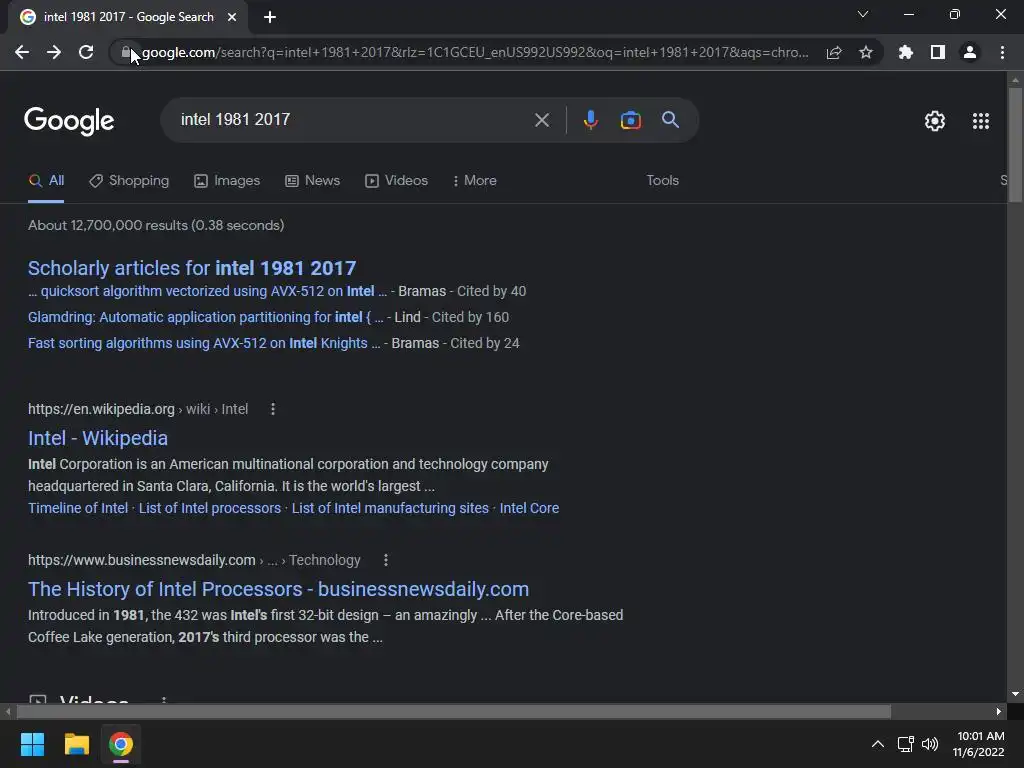
Task: Open the taskbar clock and date
Action: (x=978, y=744)
